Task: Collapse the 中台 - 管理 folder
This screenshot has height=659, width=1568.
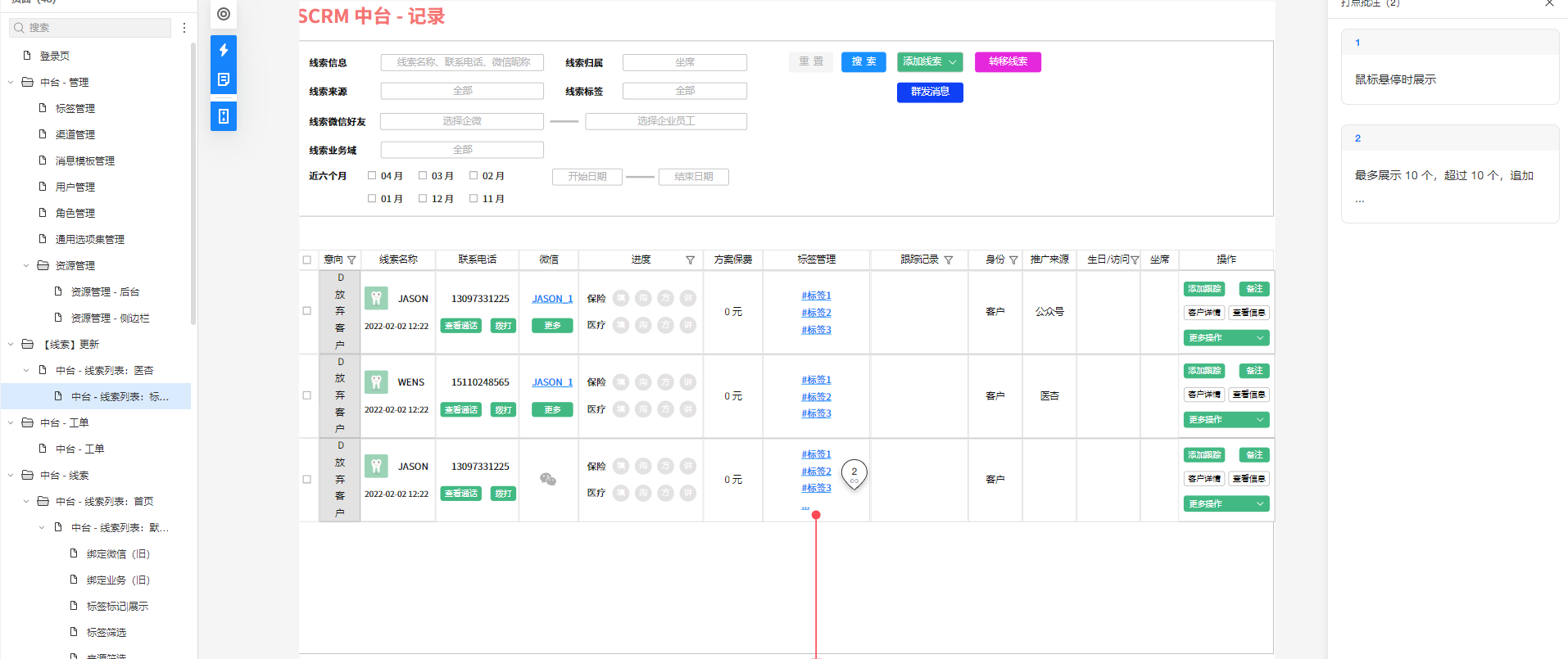Action: point(11,82)
